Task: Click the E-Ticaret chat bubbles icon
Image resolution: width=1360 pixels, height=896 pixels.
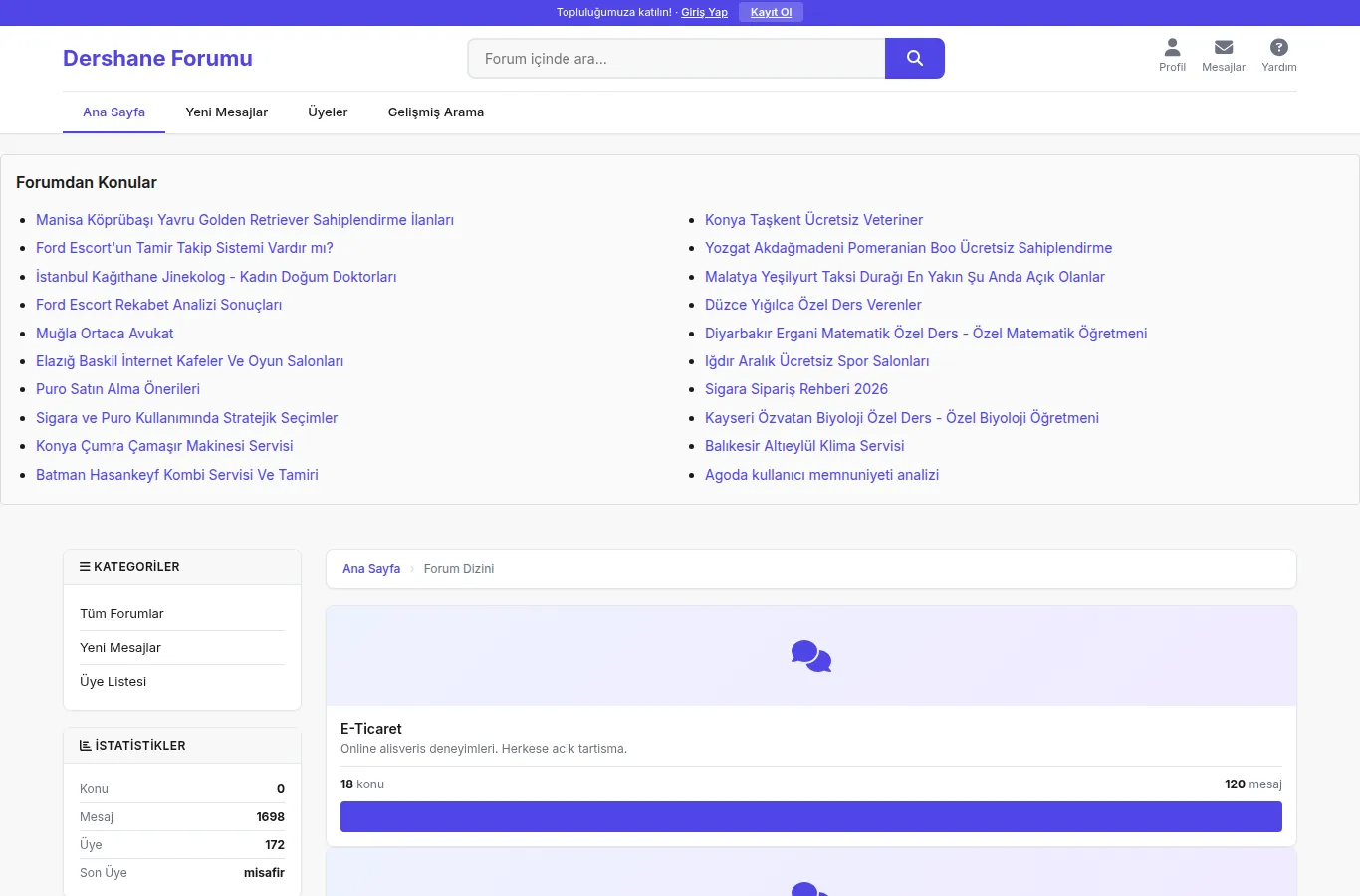Action: [x=811, y=656]
